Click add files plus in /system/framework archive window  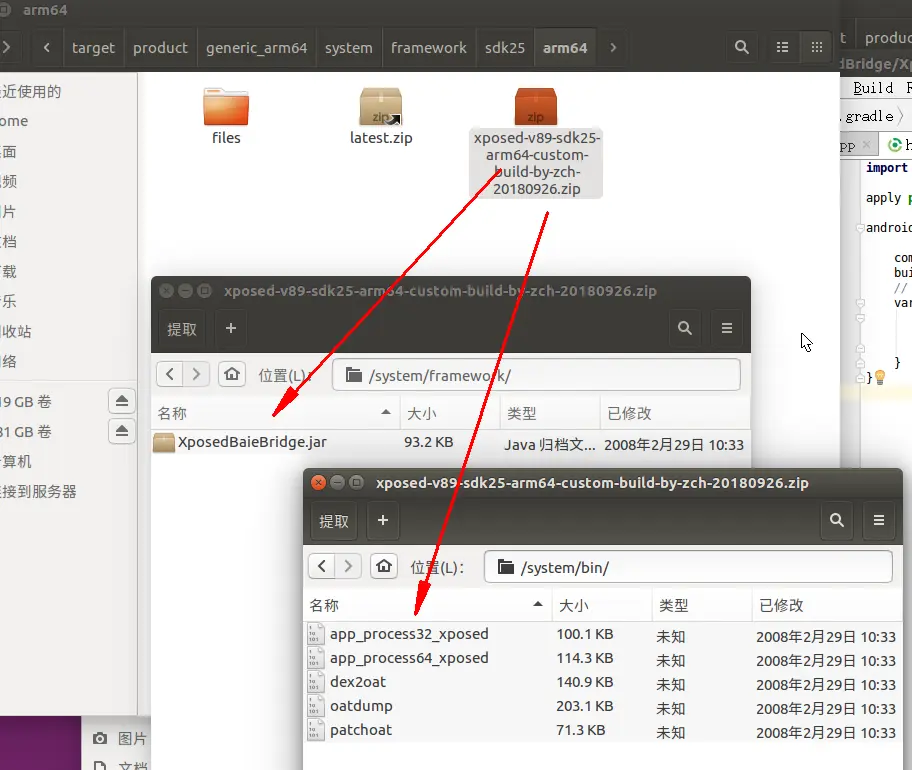pyautogui.click(x=231, y=329)
